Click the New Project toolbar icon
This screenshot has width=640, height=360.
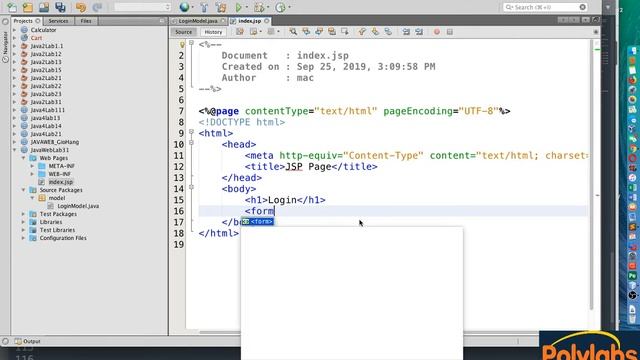[x=28, y=7]
